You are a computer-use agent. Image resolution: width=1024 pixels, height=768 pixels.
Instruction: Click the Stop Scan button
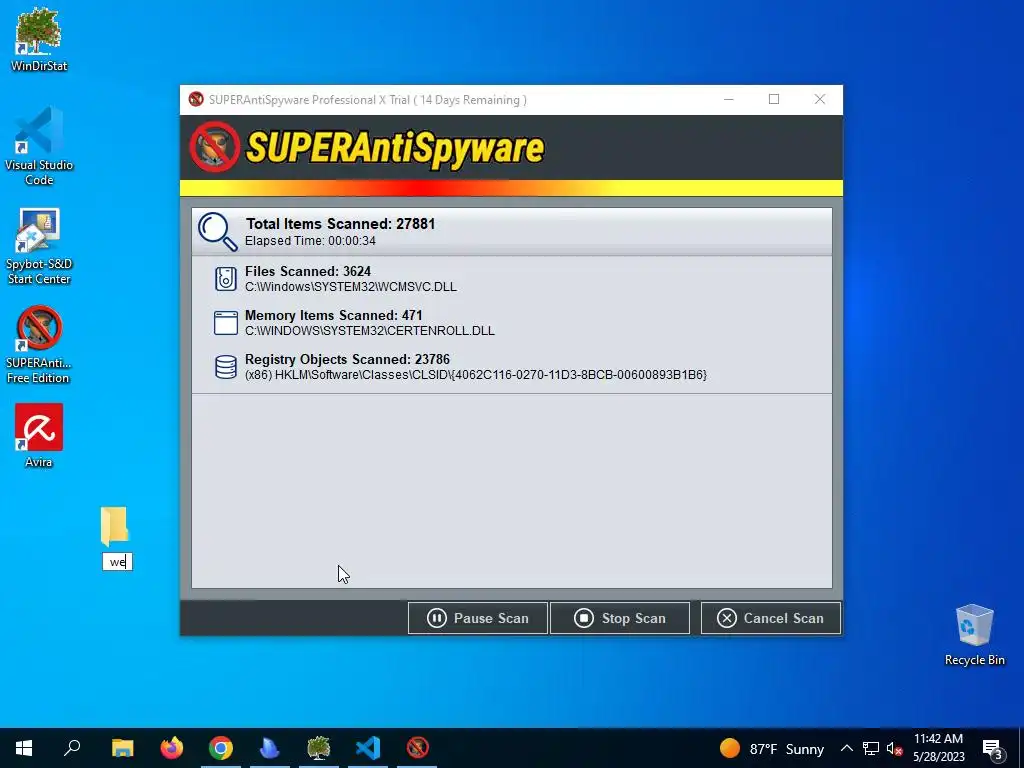[620, 618]
